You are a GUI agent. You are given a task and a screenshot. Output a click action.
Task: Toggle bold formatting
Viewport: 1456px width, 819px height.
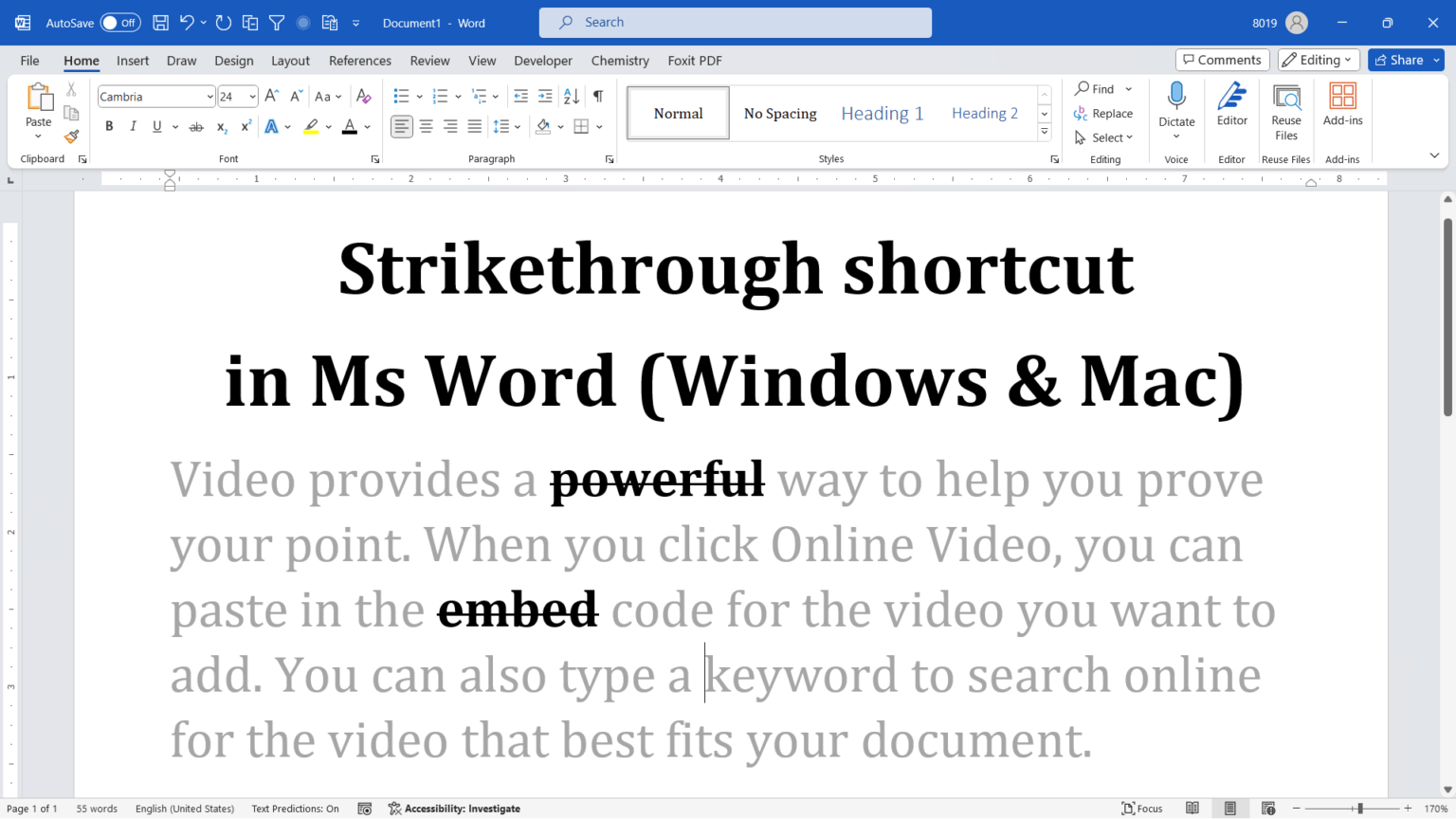click(109, 126)
